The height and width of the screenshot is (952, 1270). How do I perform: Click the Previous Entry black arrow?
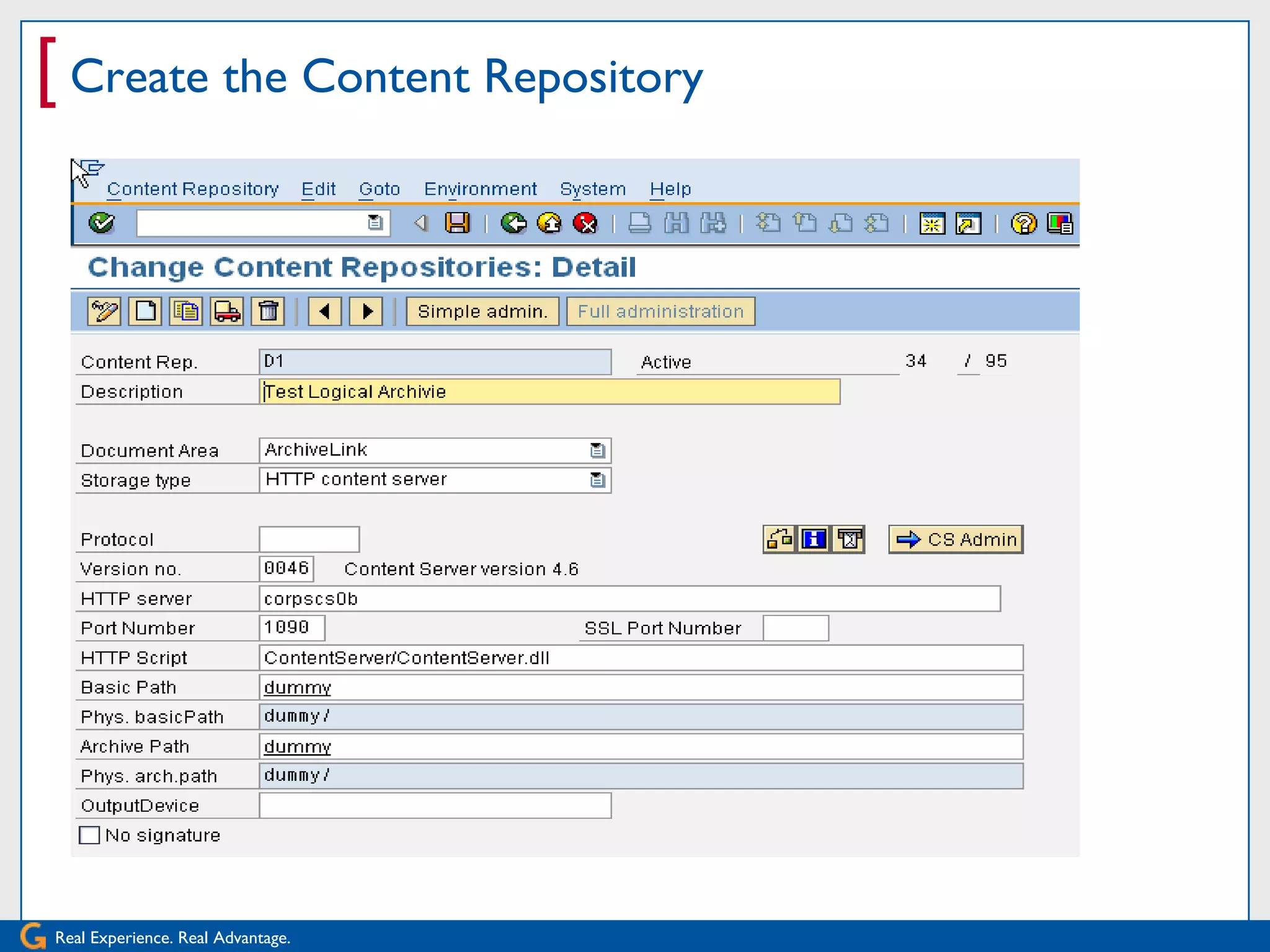point(324,311)
